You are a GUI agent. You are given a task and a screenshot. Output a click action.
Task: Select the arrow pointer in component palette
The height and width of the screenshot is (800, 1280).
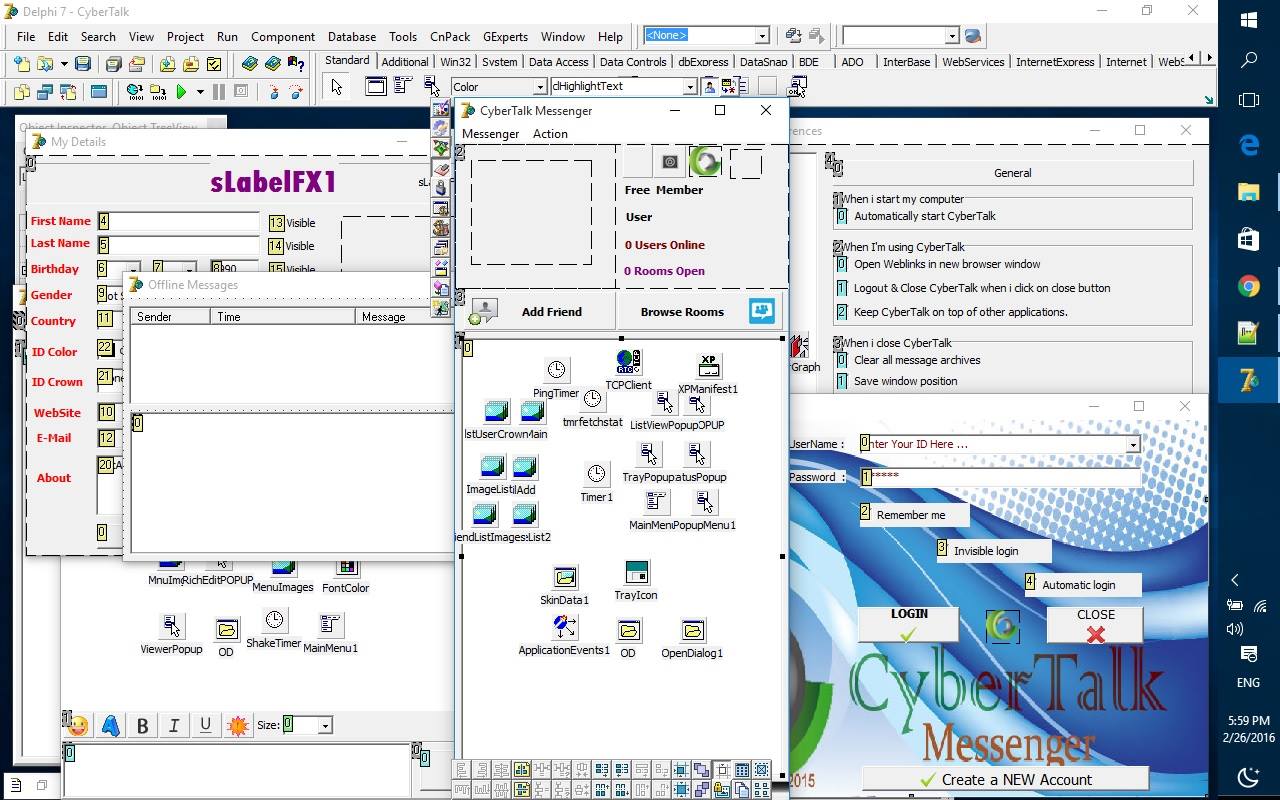pyautogui.click(x=336, y=87)
